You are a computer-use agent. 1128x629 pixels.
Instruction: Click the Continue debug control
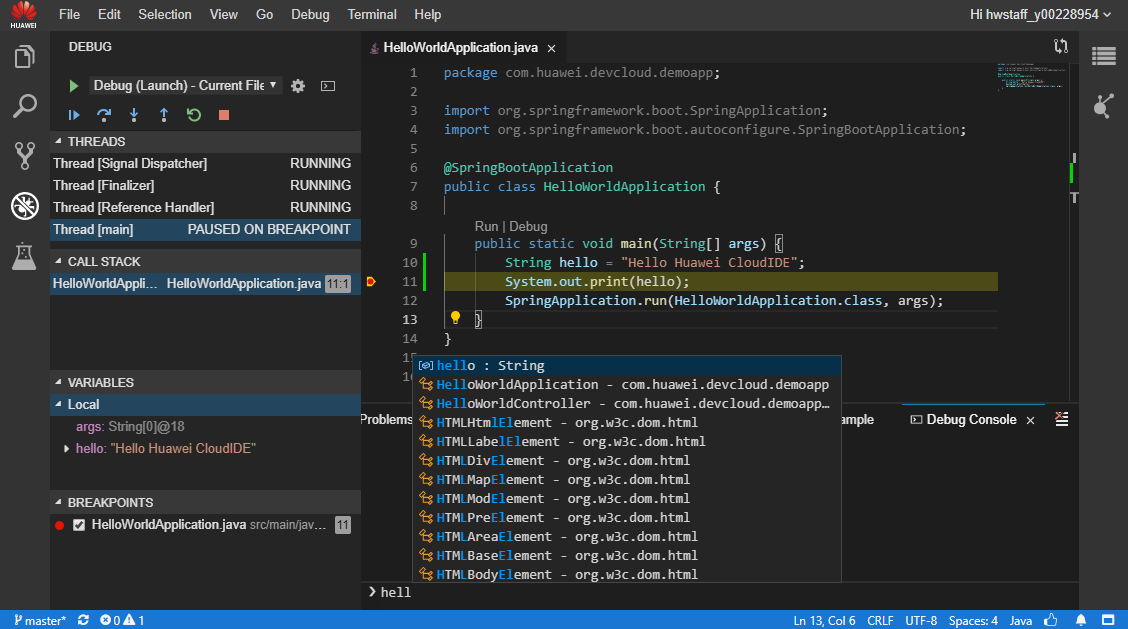(x=74, y=115)
